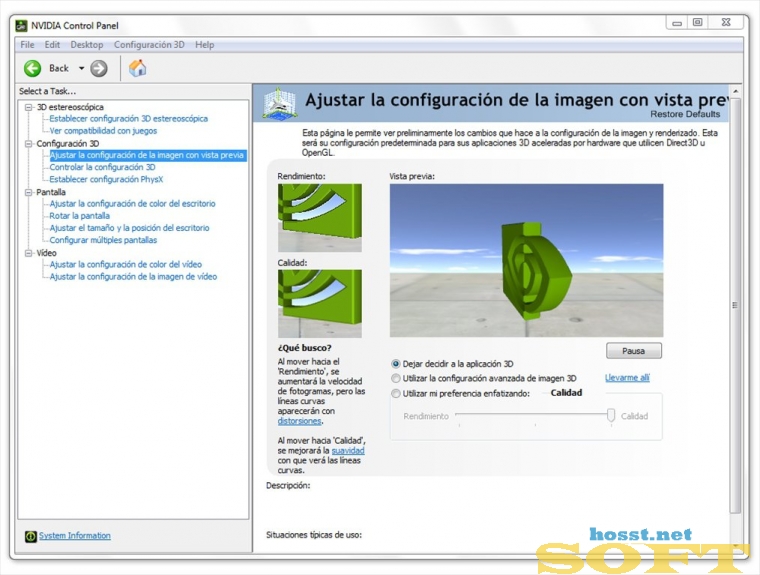The image size is (760, 575).
Task: Open 'Configurar múltiples pantallas'
Action: (103, 240)
